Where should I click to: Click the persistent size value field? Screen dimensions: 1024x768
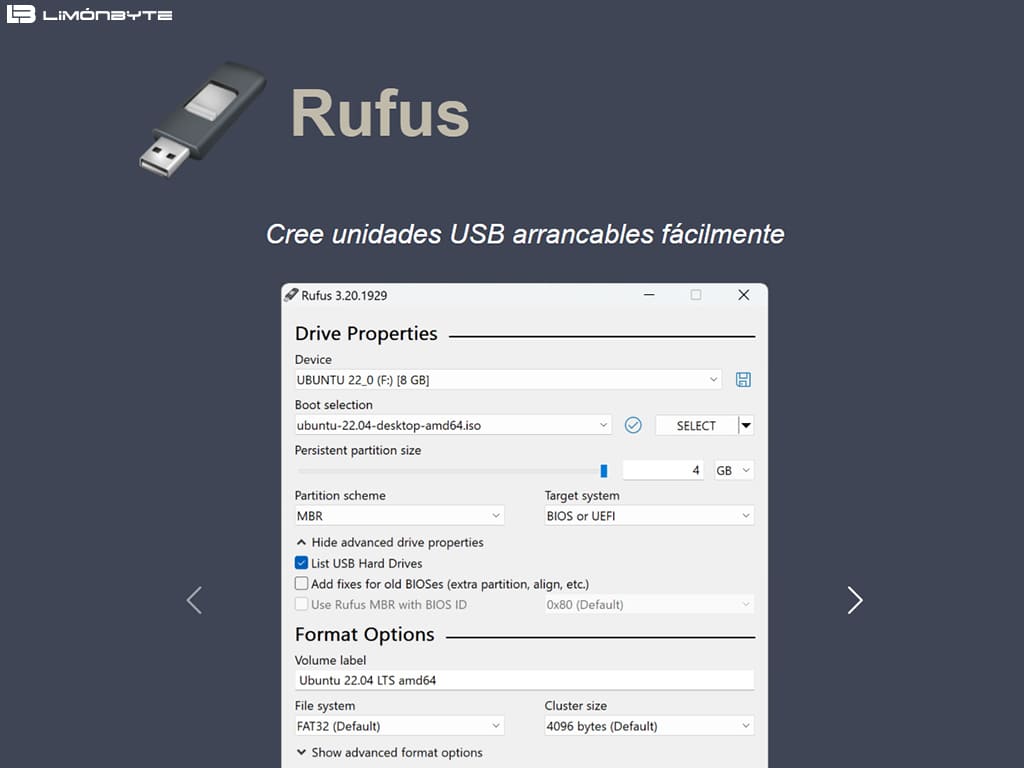(x=663, y=470)
